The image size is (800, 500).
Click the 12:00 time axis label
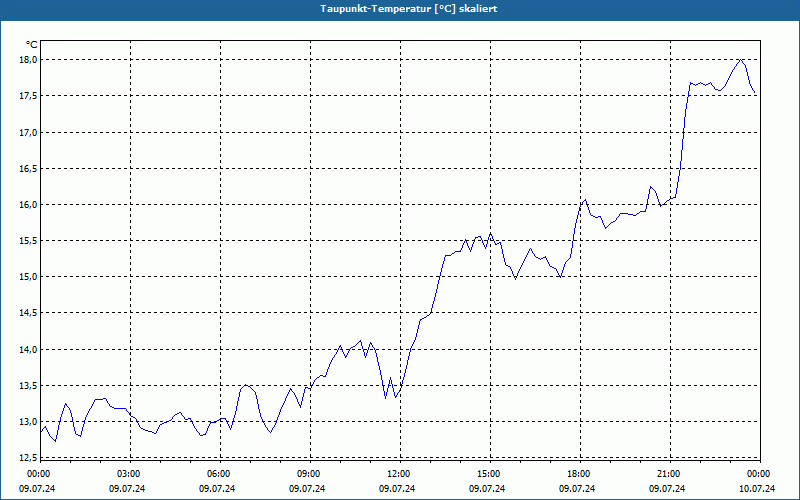(x=399, y=474)
